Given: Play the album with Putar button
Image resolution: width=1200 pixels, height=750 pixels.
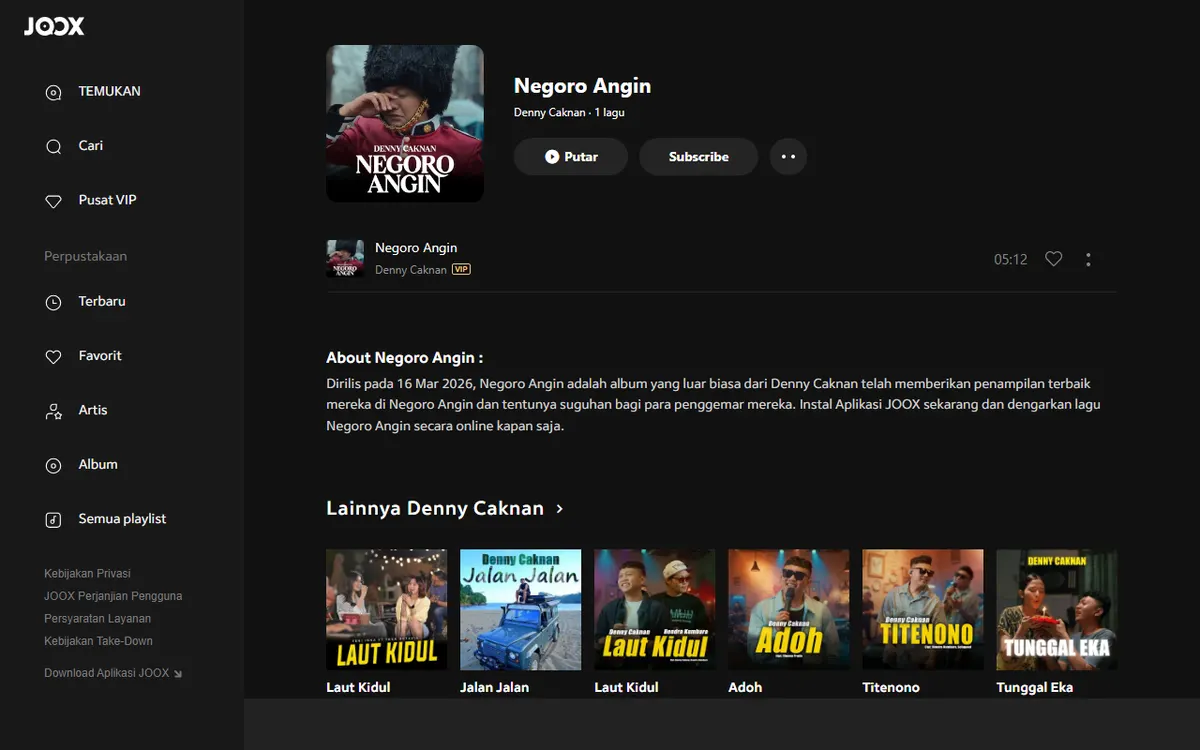Looking at the screenshot, I should [571, 157].
